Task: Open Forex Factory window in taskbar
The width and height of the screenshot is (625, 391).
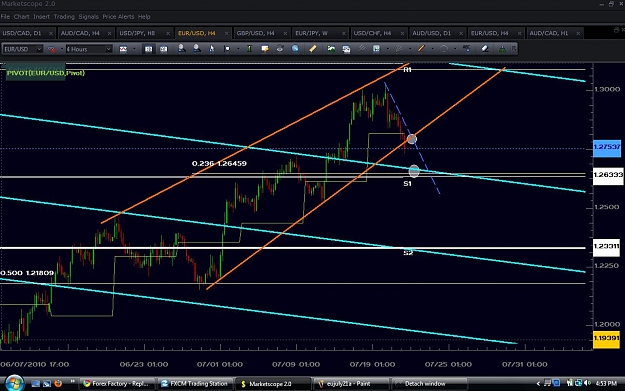Action: tap(116, 384)
